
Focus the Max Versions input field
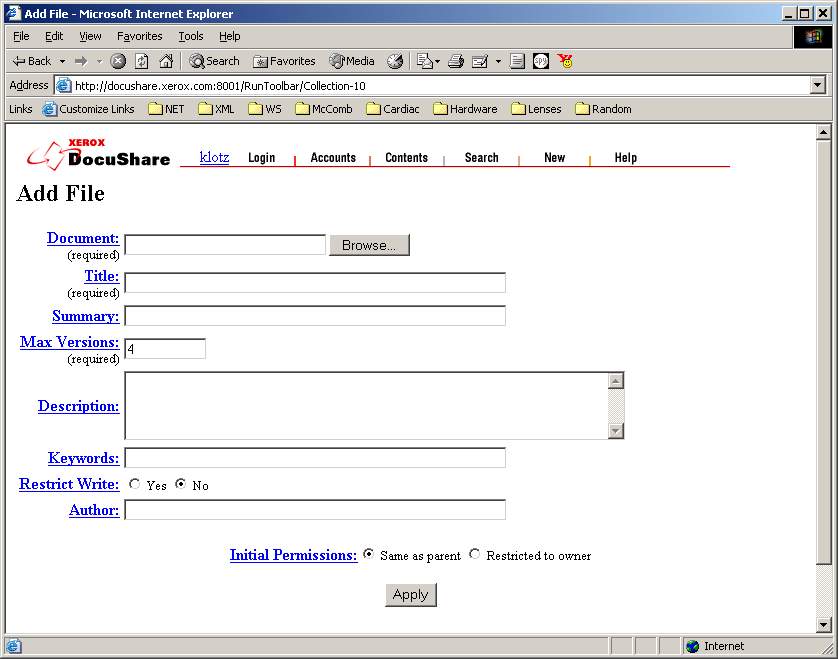click(x=165, y=349)
